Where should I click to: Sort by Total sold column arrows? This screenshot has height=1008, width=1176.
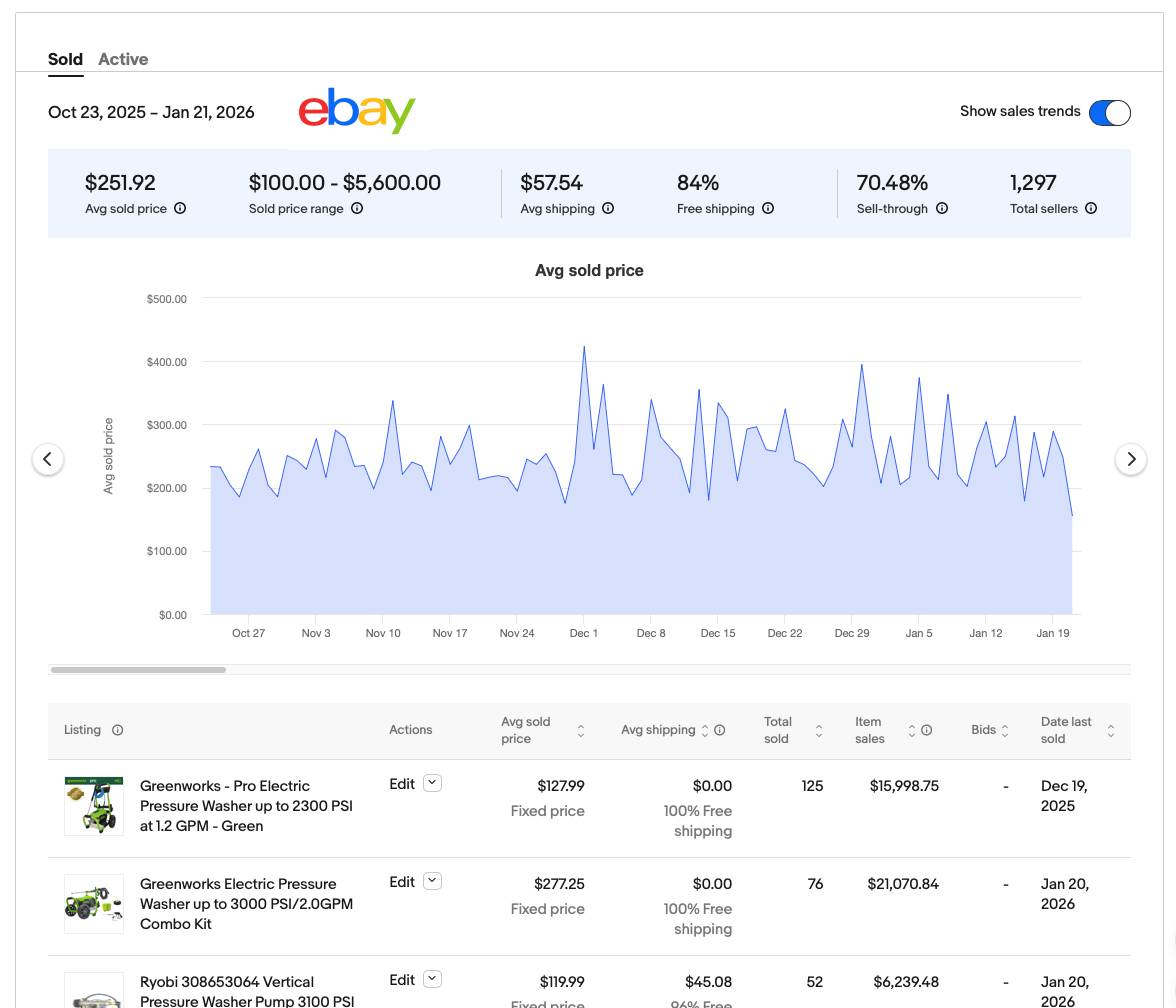pyautogui.click(x=818, y=731)
